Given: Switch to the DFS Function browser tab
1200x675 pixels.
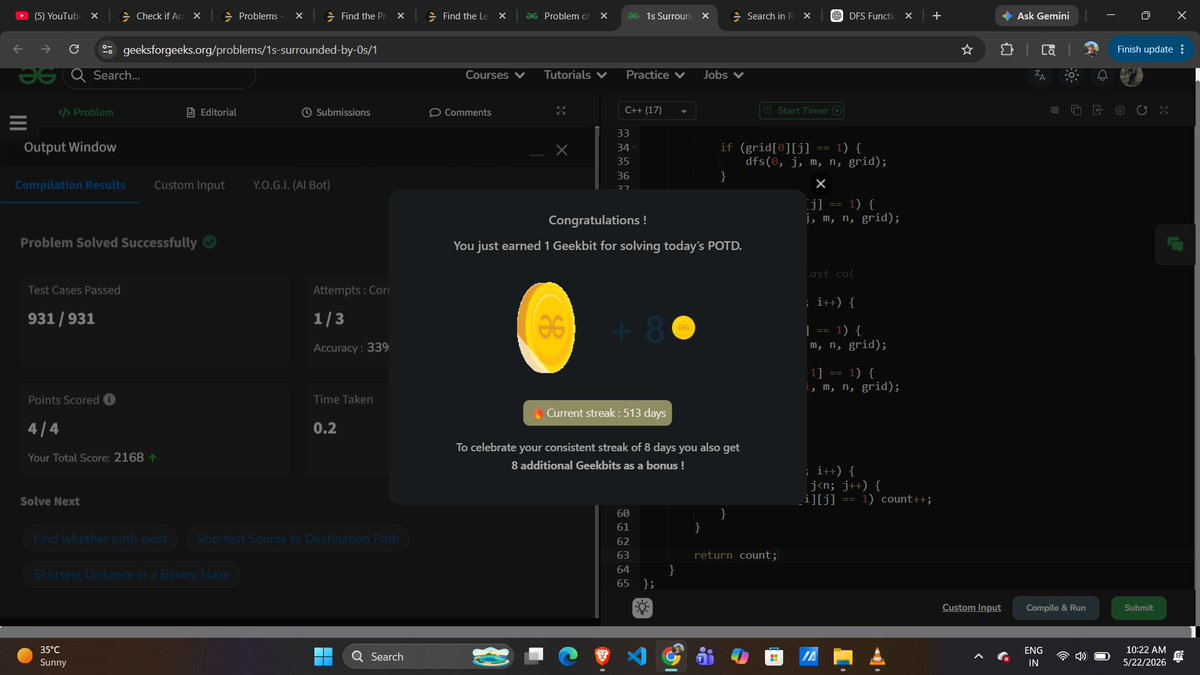Looking at the screenshot, I should pyautogui.click(x=872, y=16).
